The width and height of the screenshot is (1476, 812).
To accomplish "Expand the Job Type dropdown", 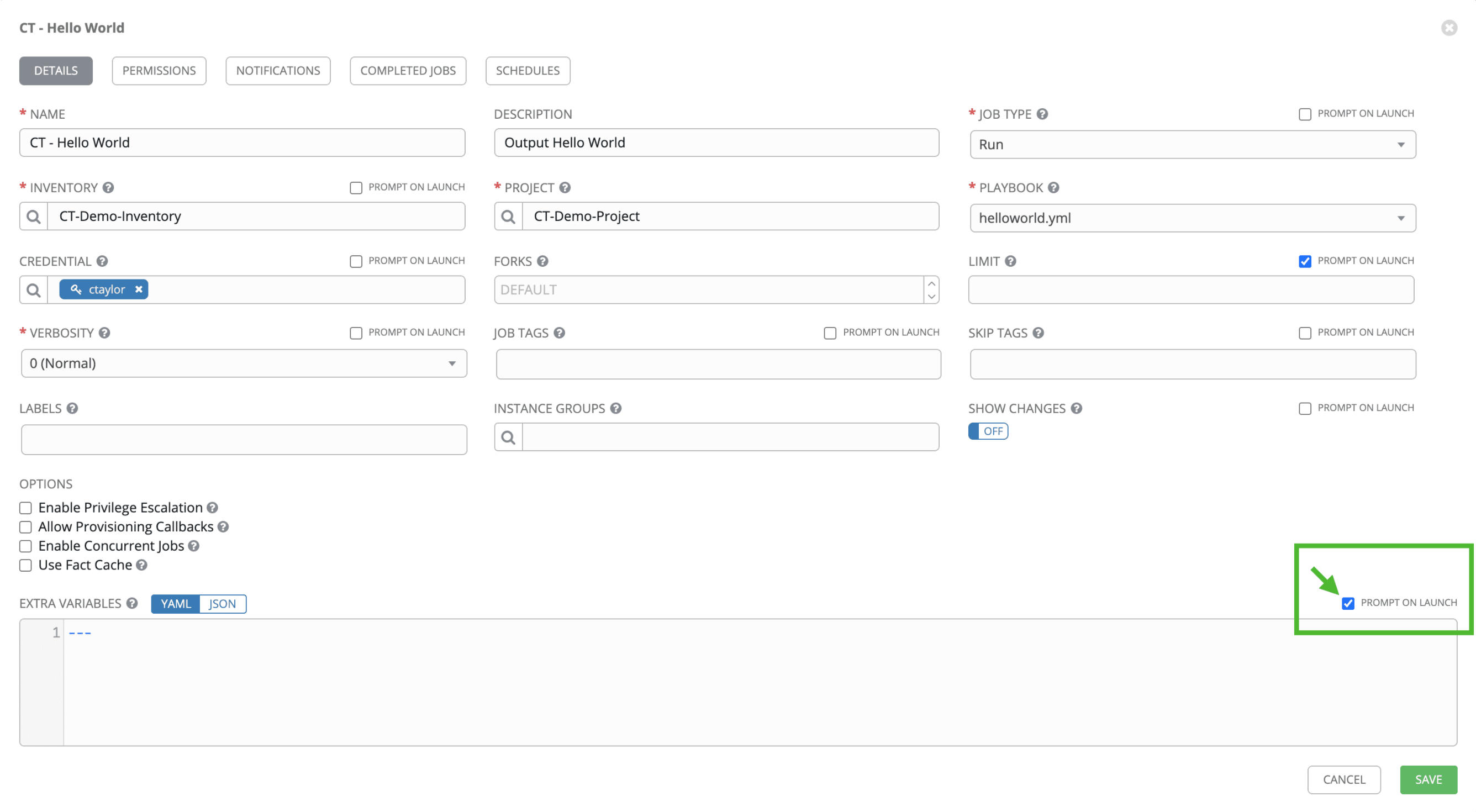I will (1193, 144).
